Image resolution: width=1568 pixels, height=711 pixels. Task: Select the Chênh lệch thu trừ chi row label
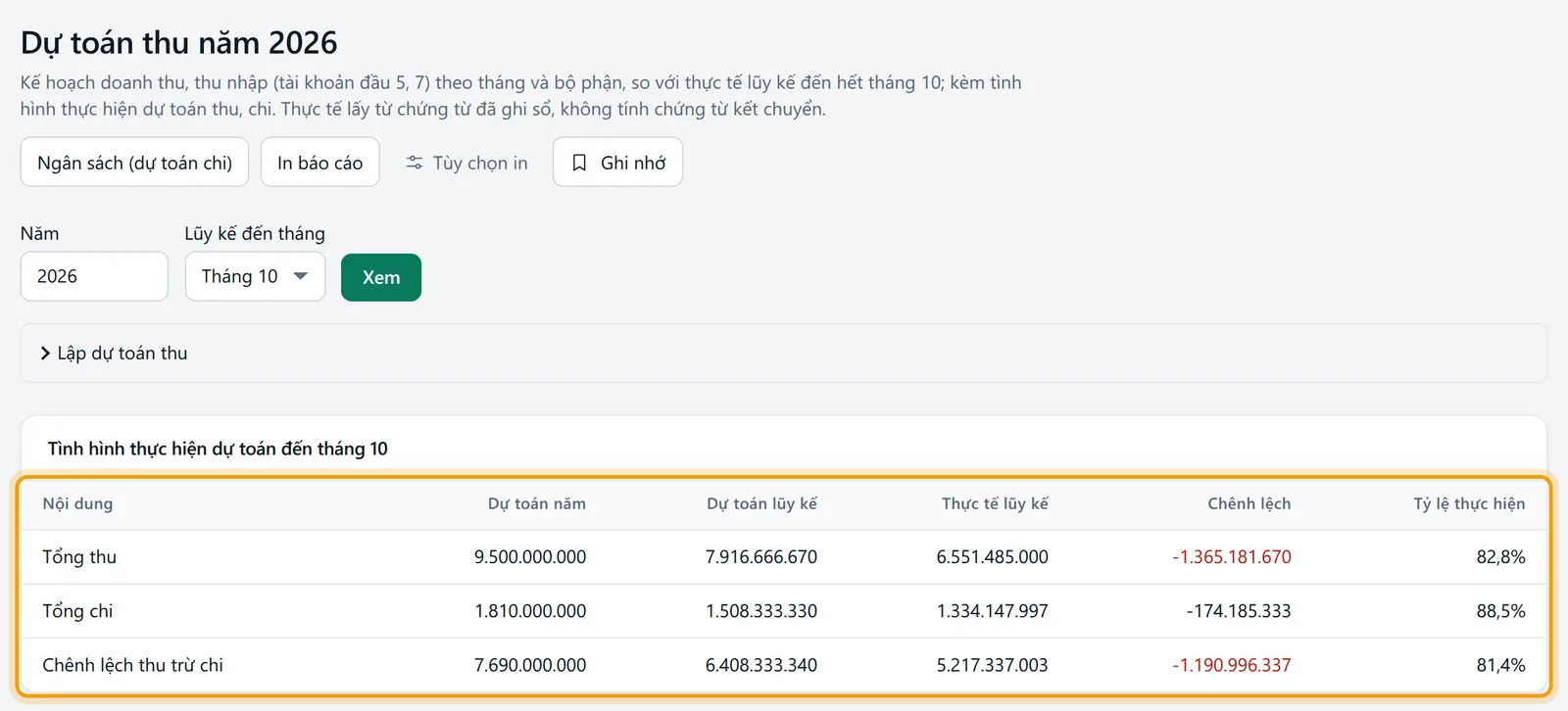(132, 665)
